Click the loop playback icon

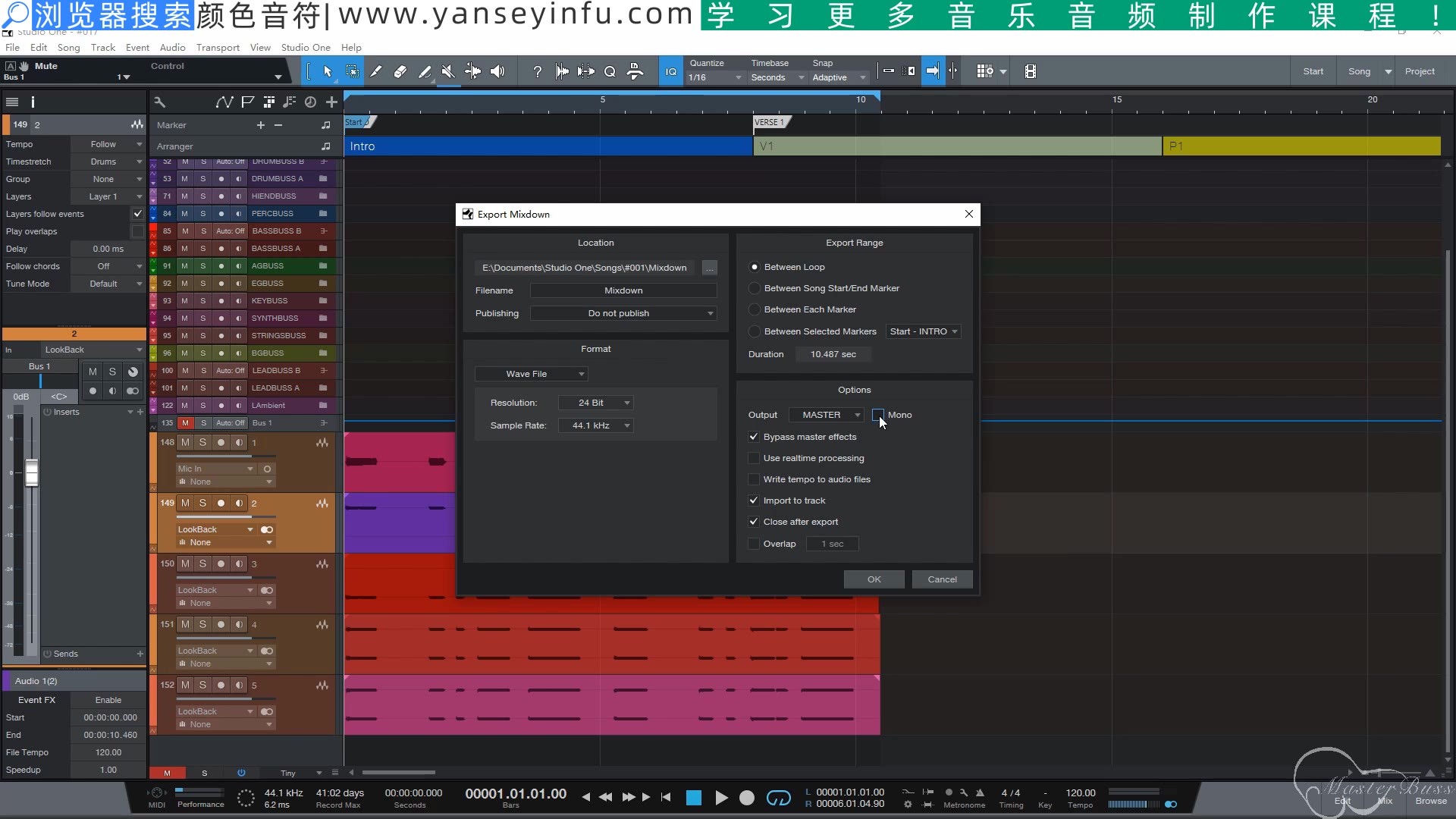pyautogui.click(x=780, y=797)
